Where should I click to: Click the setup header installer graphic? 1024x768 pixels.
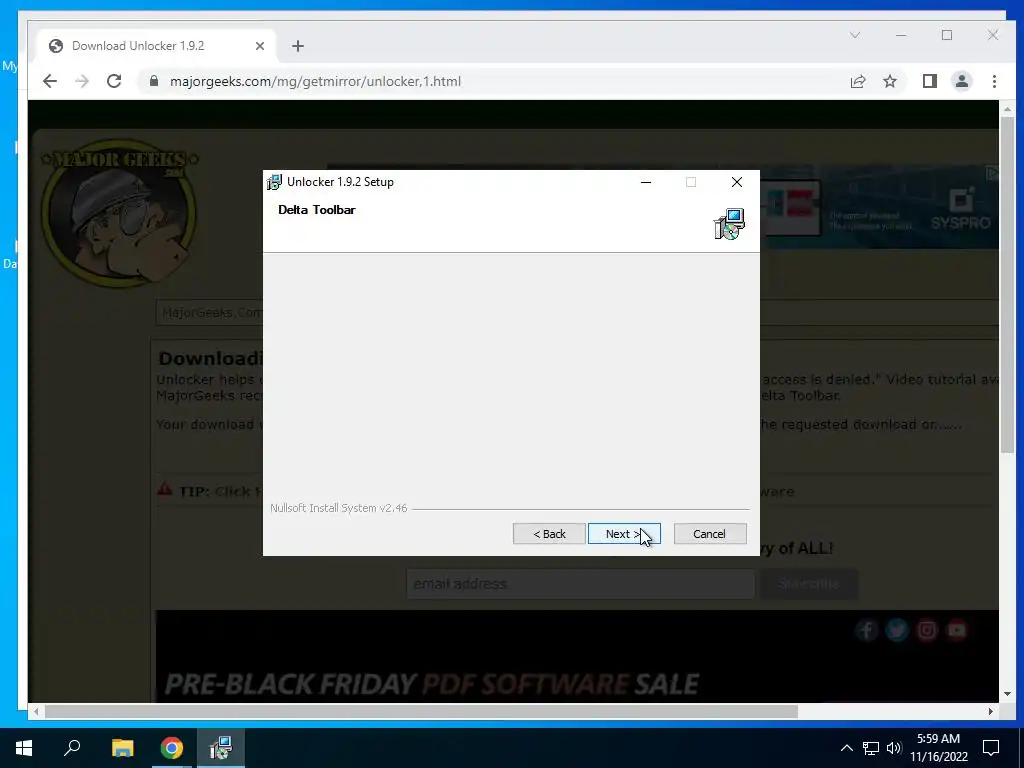pyautogui.click(x=729, y=224)
